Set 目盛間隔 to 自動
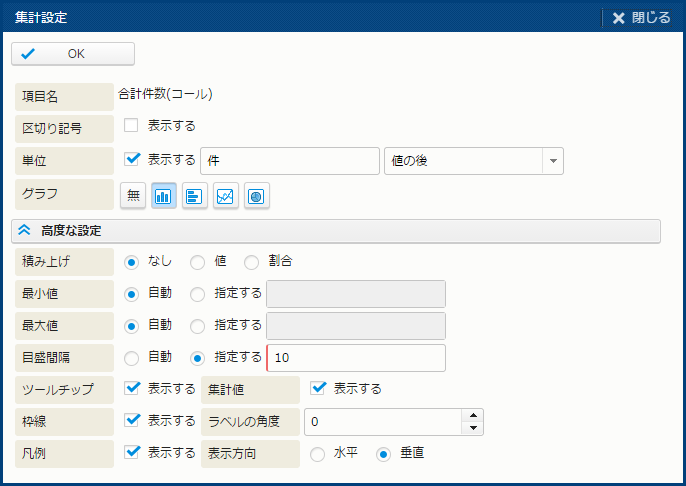 point(131,357)
